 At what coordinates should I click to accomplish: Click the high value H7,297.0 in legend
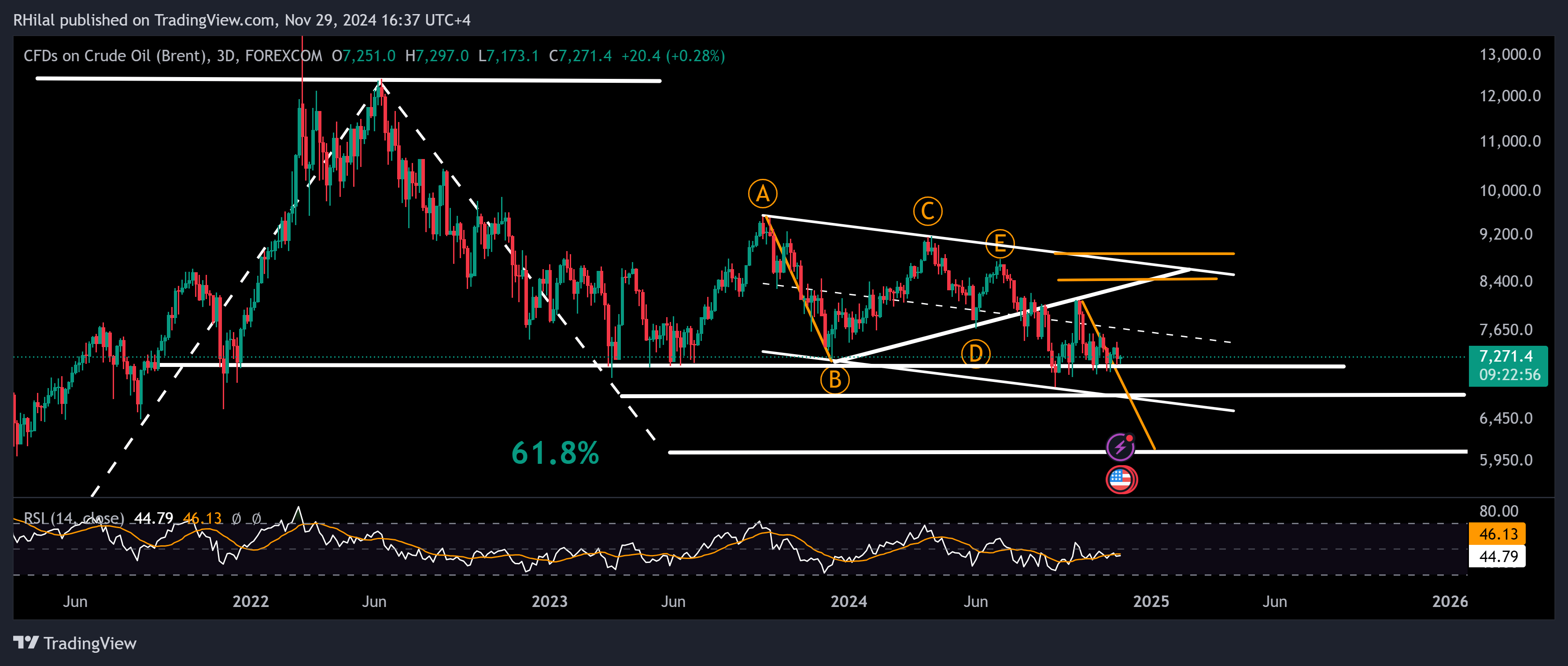[x=437, y=56]
